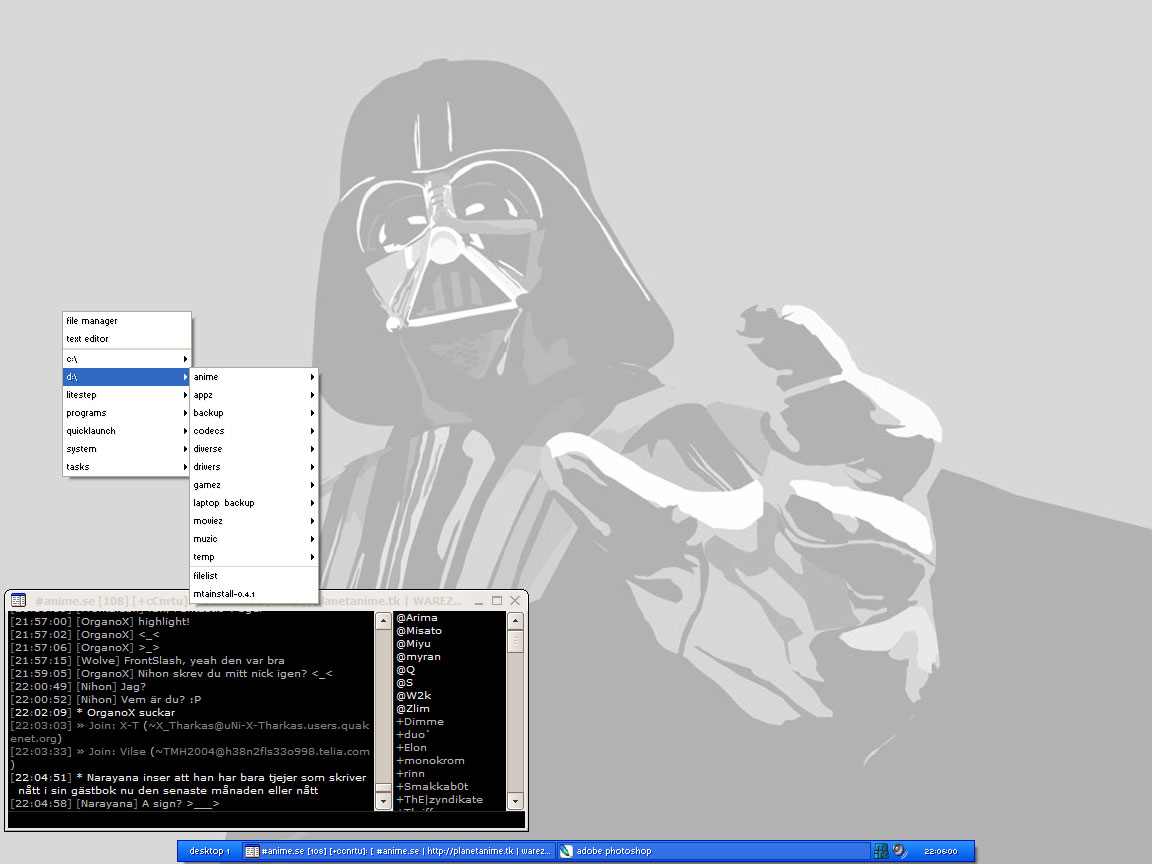Click the desktop 1 switcher button
Image resolution: width=1152 pixels, height=864 pixels.
click(209, 851)
